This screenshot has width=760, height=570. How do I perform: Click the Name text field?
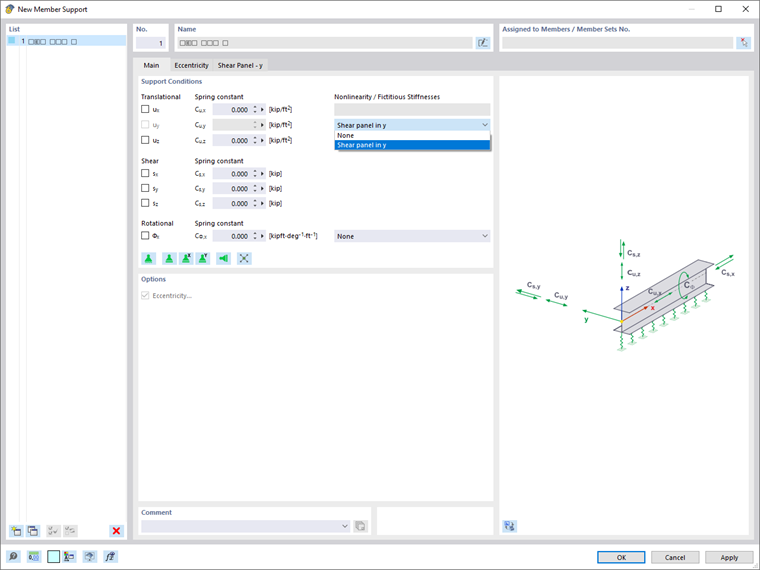coord(325,43)
